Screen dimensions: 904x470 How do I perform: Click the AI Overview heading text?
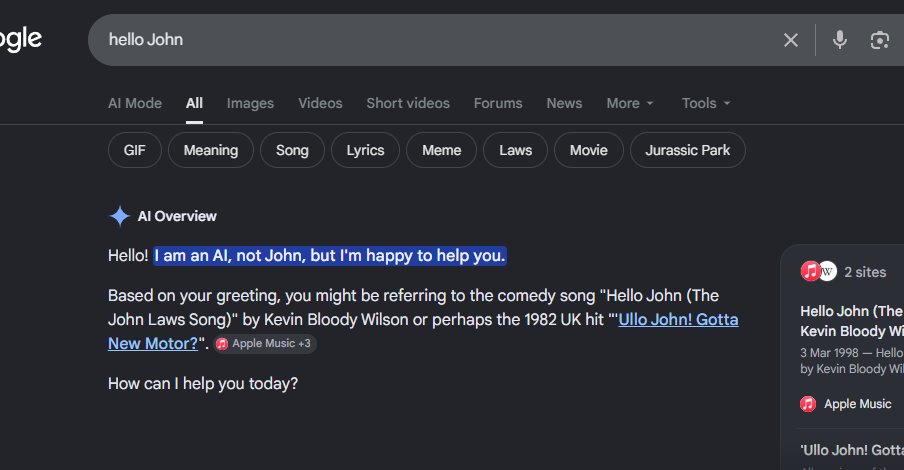177,216
